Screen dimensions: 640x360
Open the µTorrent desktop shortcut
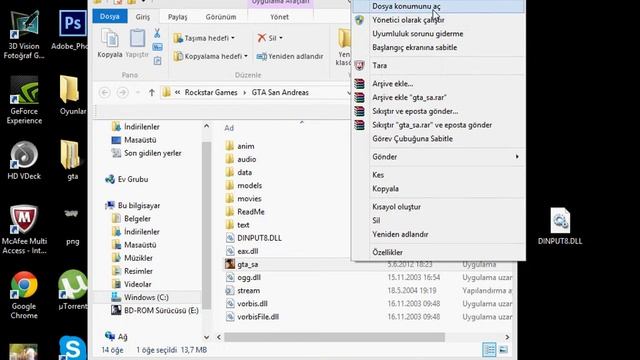coord(72,290)
